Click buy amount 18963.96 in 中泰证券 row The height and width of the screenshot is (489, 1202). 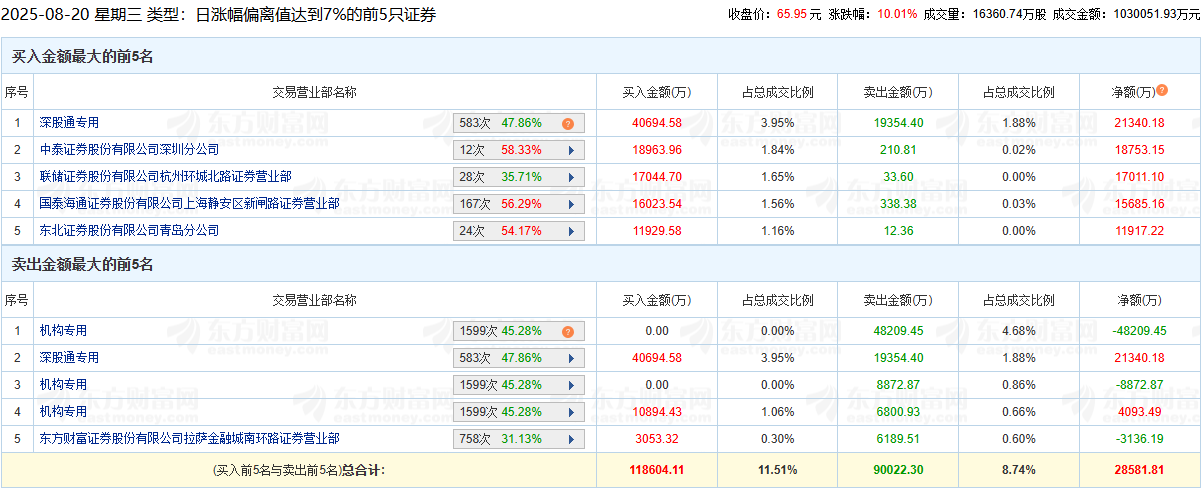[657, 150]
